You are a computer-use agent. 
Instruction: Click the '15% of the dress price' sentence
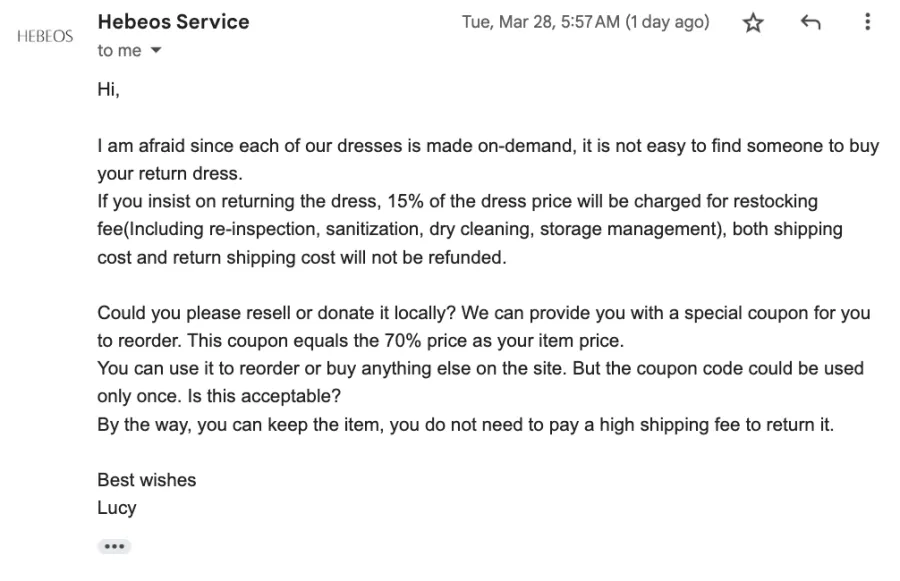[457, 202]
